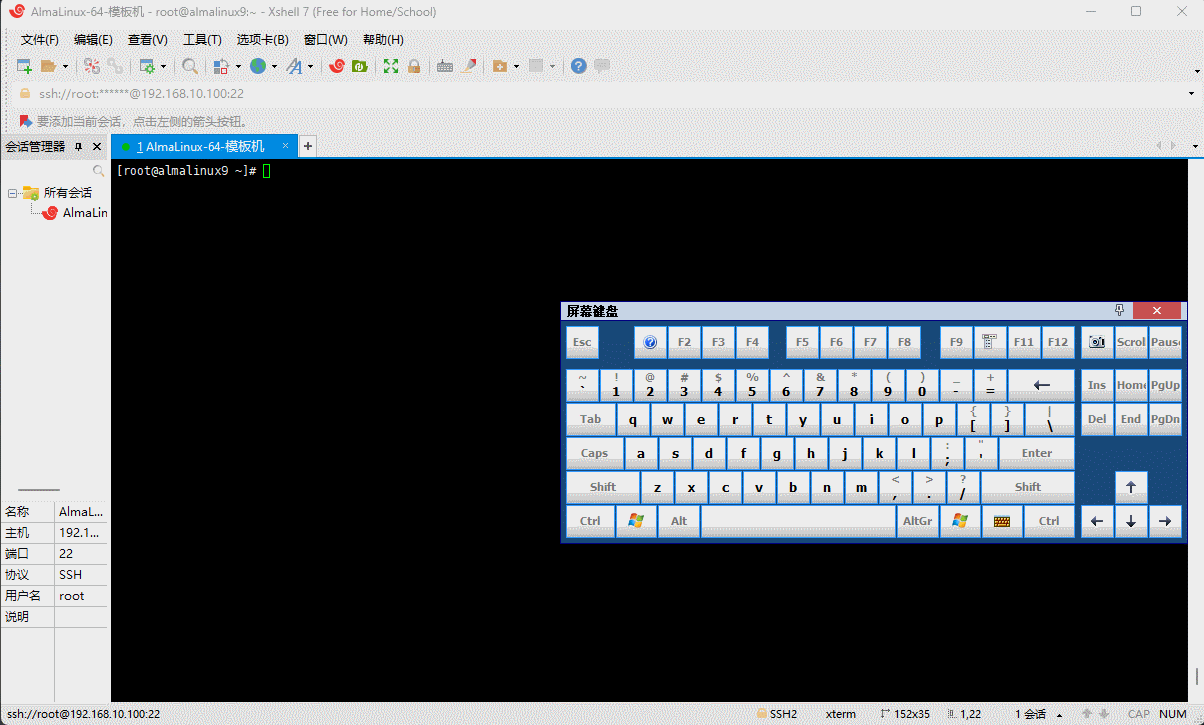Click the keyboard icon key beside right Ctrl

tap(1001, 521)
